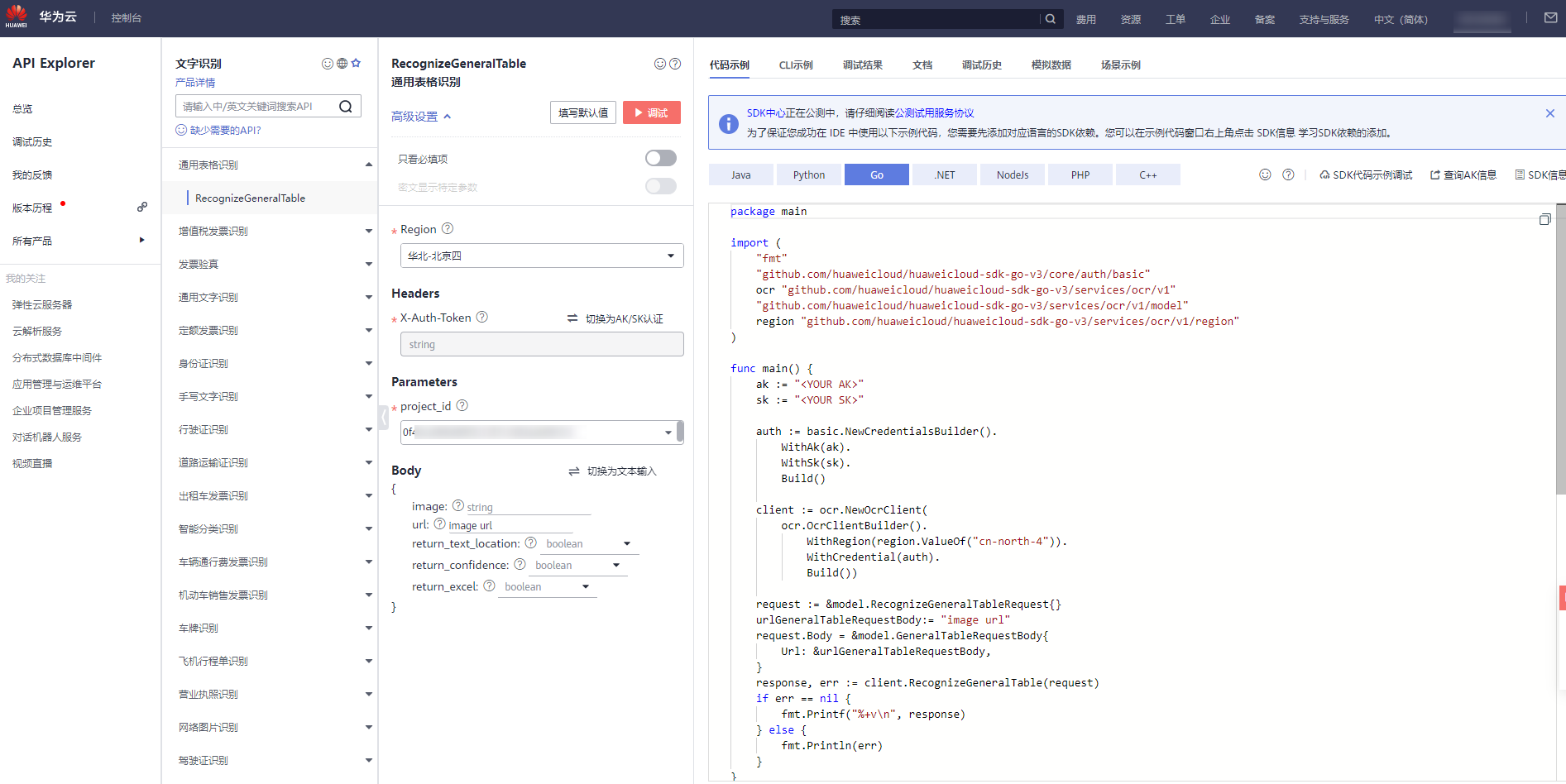The image size is (1566, 784).
Task: Click return_confidence help icon
Action: pos(520,564)
